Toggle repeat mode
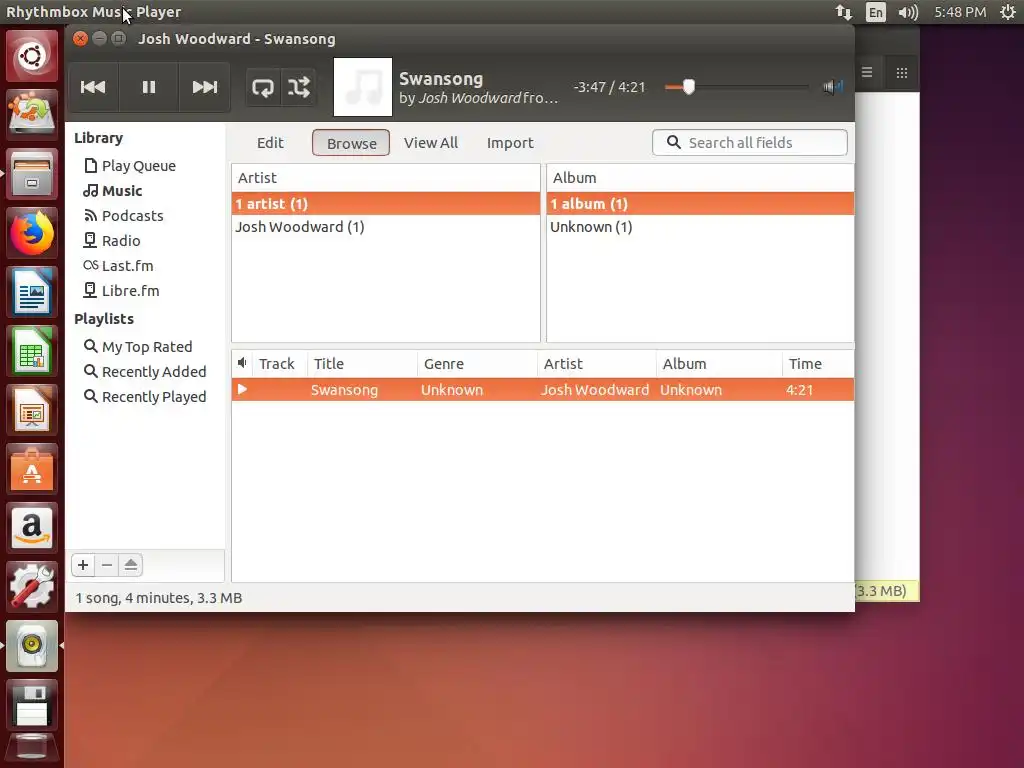 tap(263, 87)
